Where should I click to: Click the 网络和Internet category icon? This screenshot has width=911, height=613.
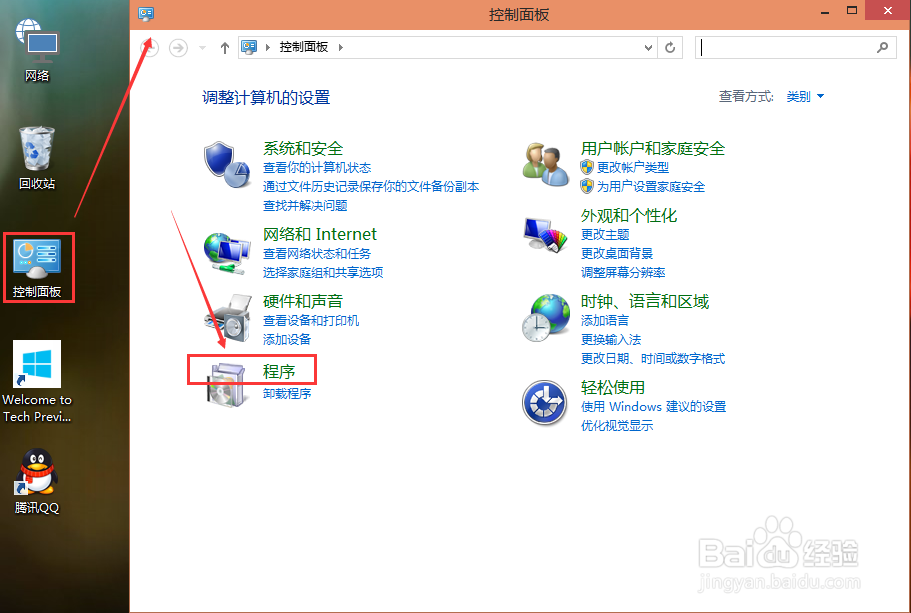tap(228, 250)
